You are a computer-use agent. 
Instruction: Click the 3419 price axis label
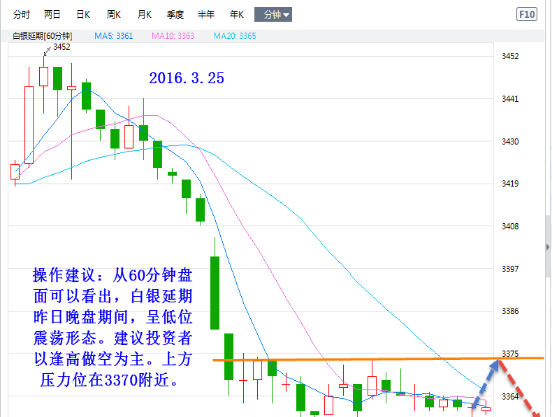pos(510,183)
